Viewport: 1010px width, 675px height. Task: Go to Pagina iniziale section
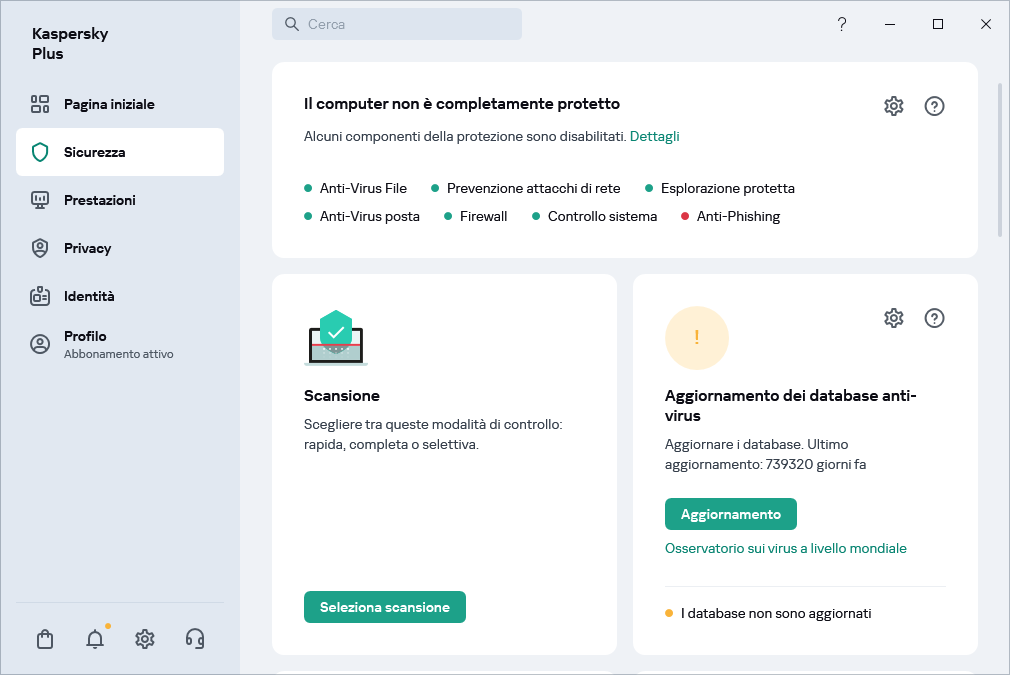coord(109,104)
